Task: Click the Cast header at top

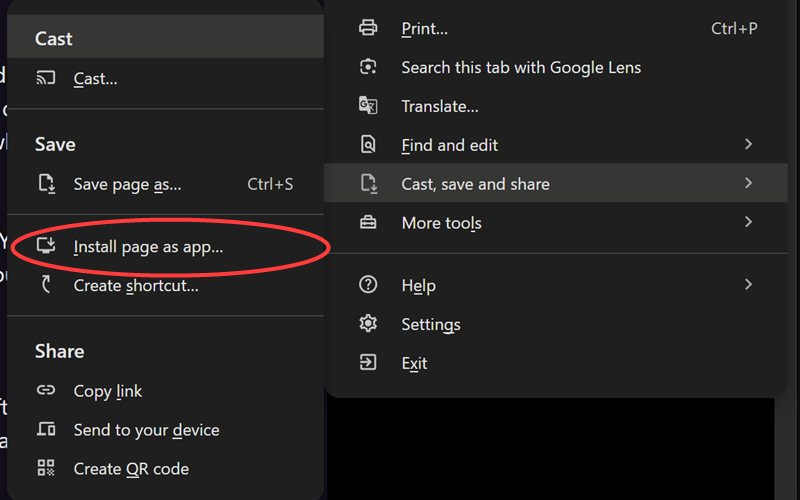Action: pos(54,39)
